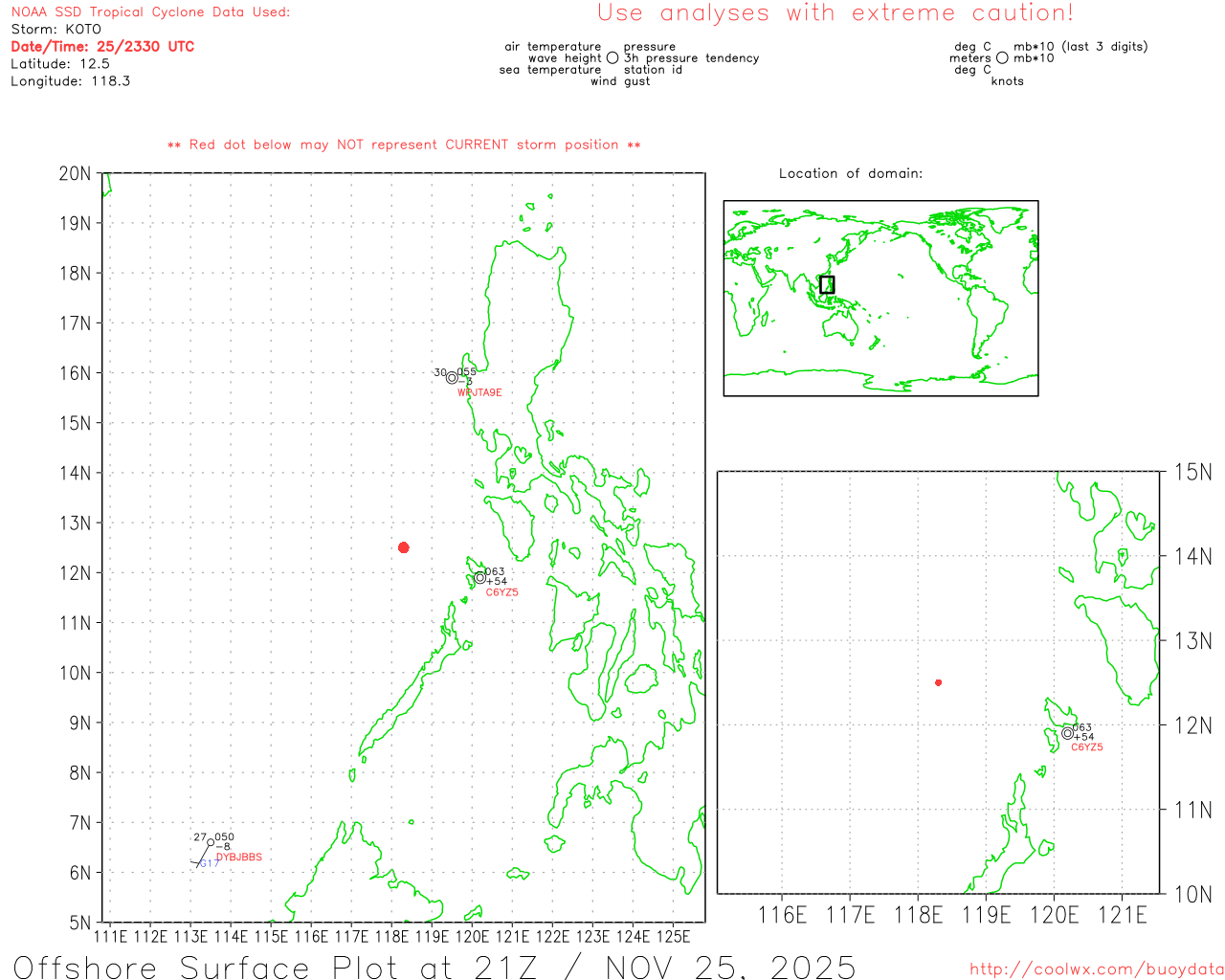1225x980 pixels.
Task: Click the legend circle beside 'meters'
Action: click(1002, 58)
